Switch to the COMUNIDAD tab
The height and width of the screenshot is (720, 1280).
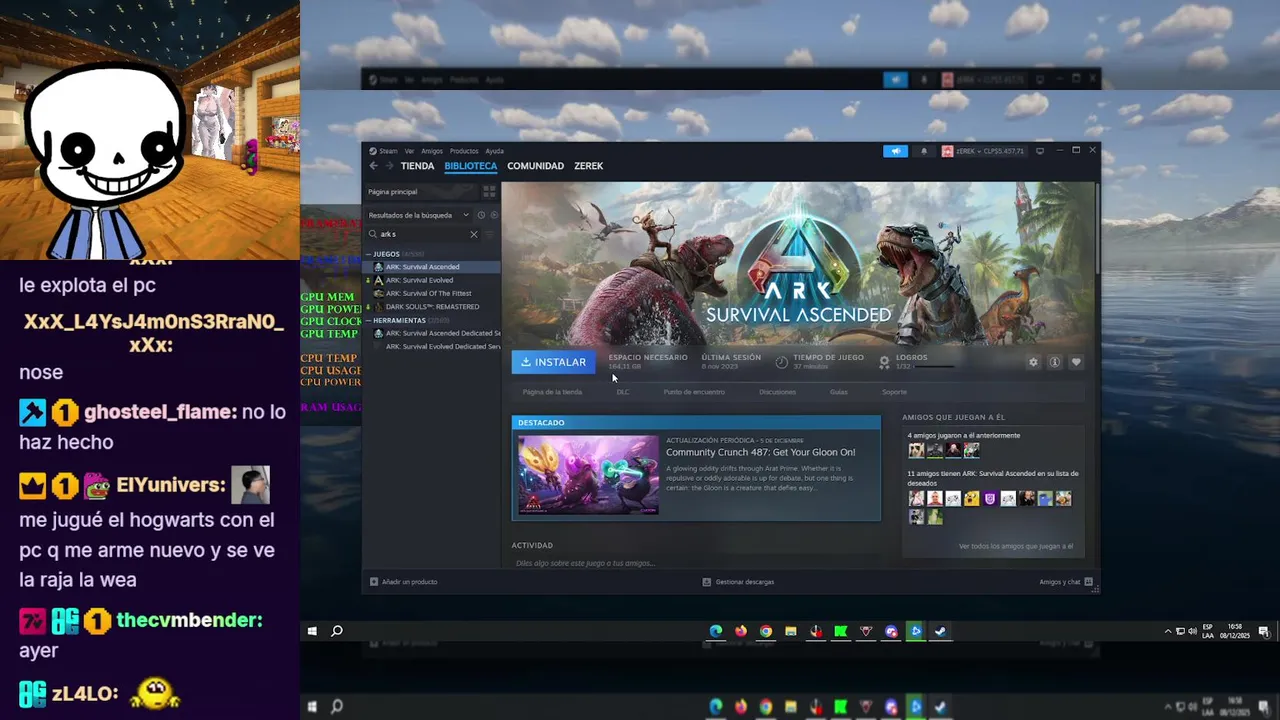pyautogui.click(x=535, y=166)
